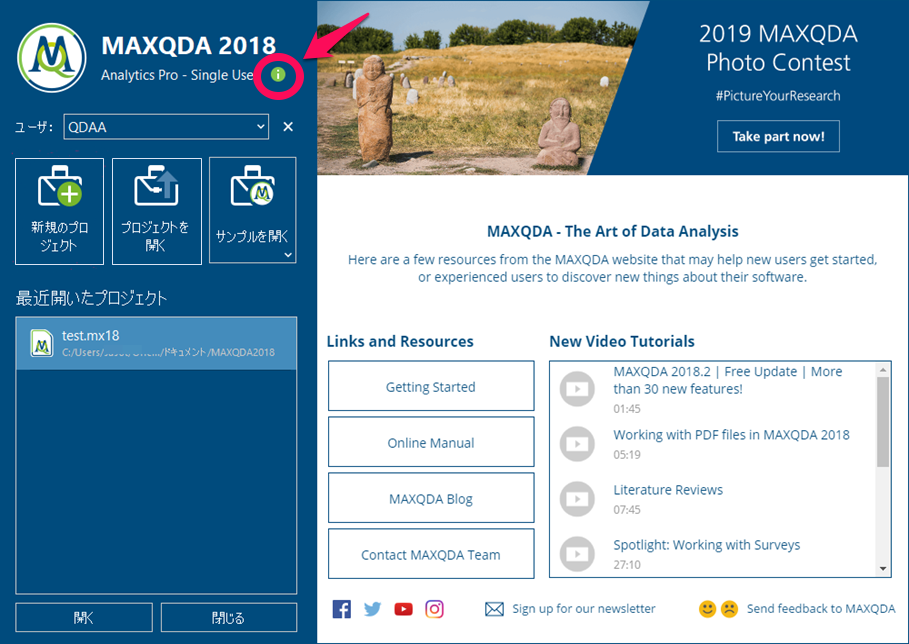Open the YouTube icon
The width and height of the screenshot is (909, 644).
(x=403, y=609)
